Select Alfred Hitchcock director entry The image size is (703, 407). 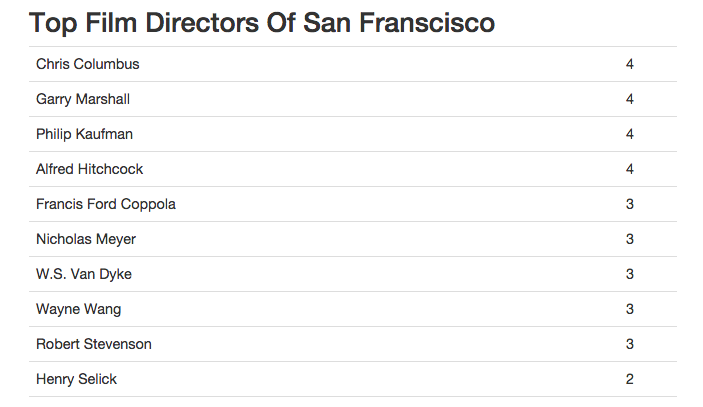pyautogui.click(x=89, y=169)
